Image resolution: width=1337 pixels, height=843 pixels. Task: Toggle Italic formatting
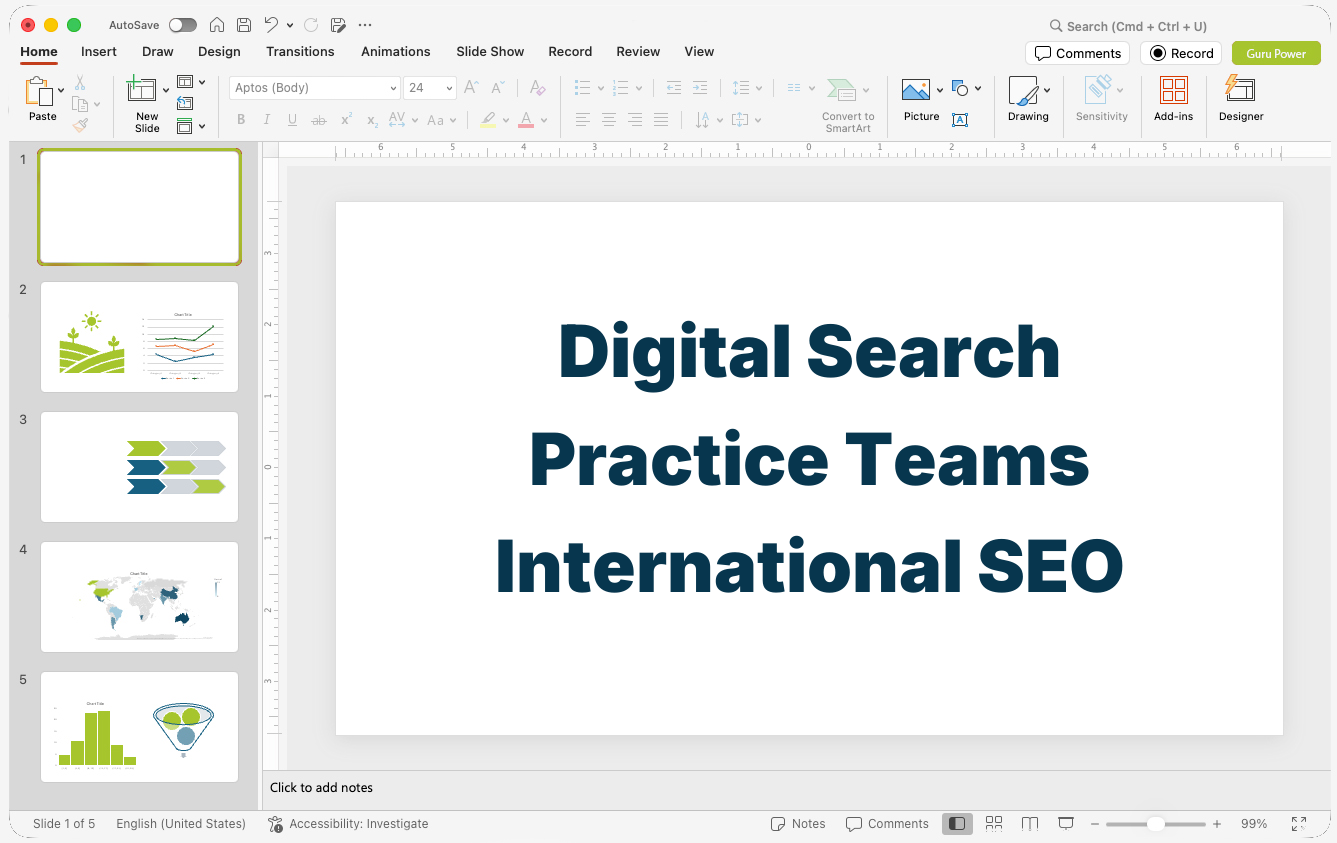coord(267,120)
